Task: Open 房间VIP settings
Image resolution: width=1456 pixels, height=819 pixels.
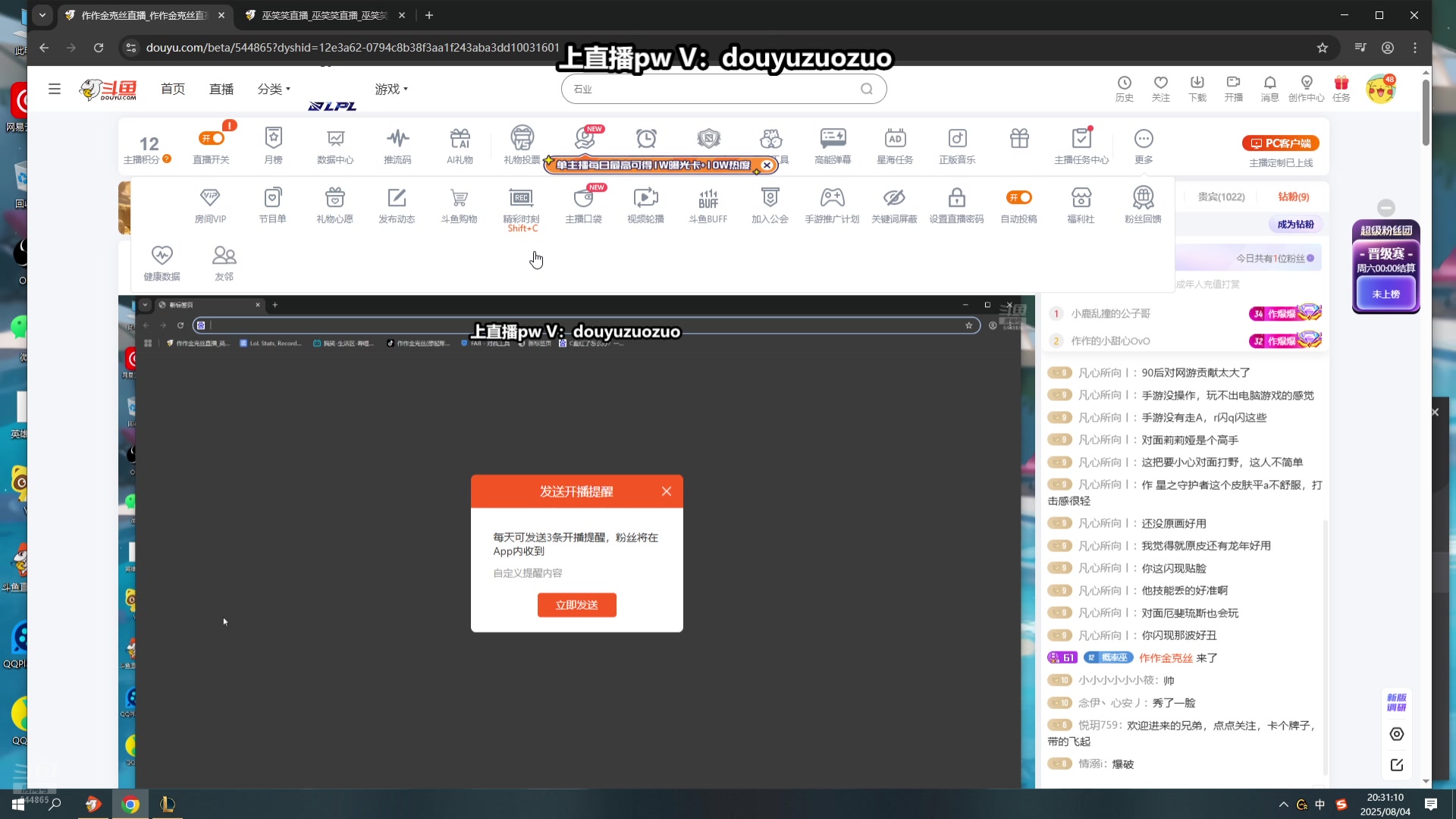Action: coord(210,206)
